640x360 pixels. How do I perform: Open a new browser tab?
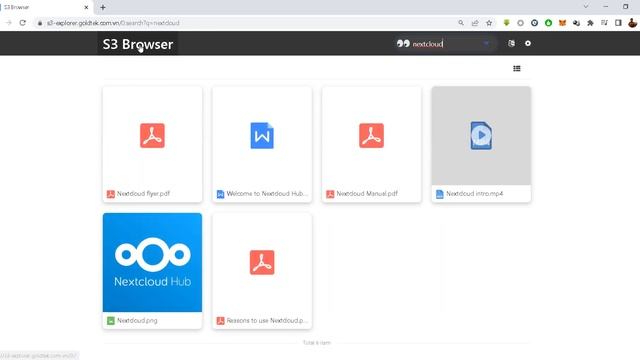point(103,7)
